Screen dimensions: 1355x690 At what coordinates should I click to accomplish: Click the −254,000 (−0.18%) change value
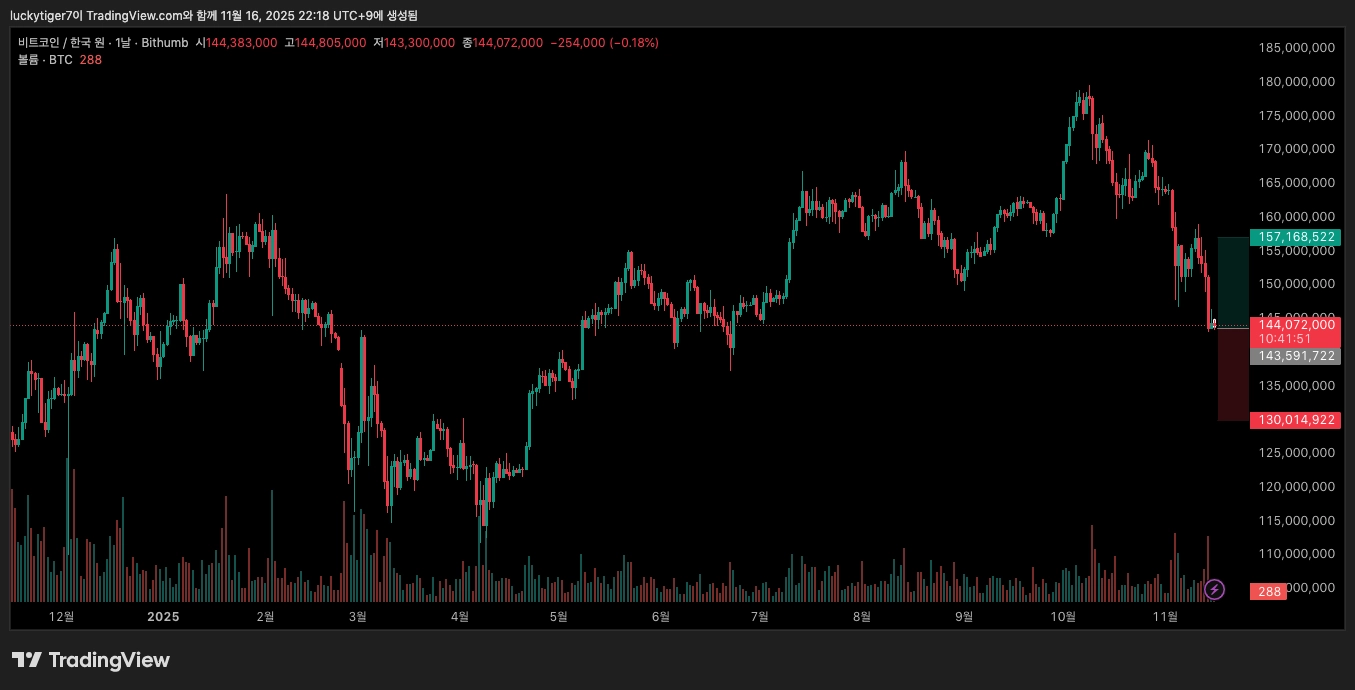(x=604, y=43)
